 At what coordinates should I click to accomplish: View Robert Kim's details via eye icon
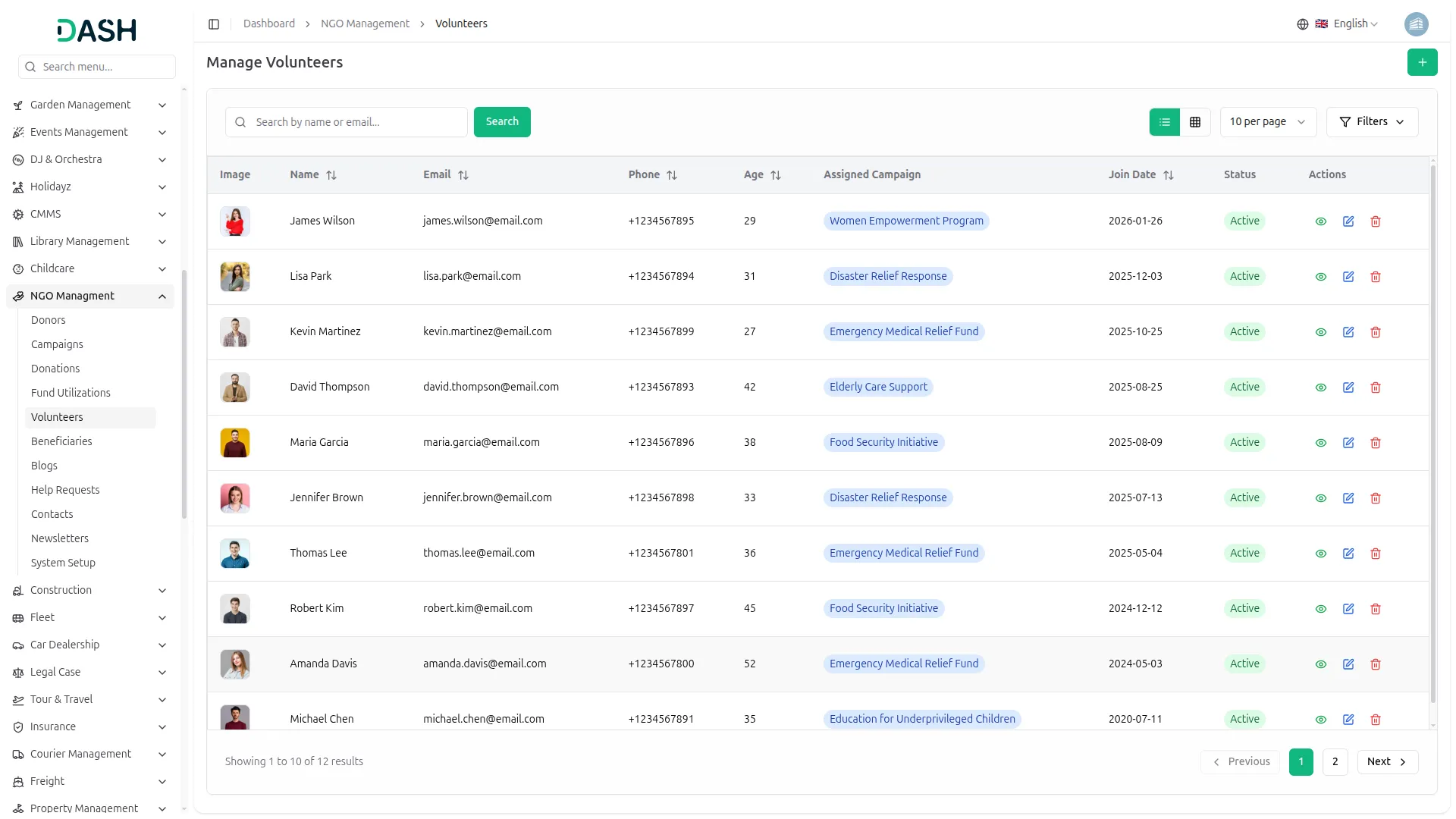click(1320, 609)
